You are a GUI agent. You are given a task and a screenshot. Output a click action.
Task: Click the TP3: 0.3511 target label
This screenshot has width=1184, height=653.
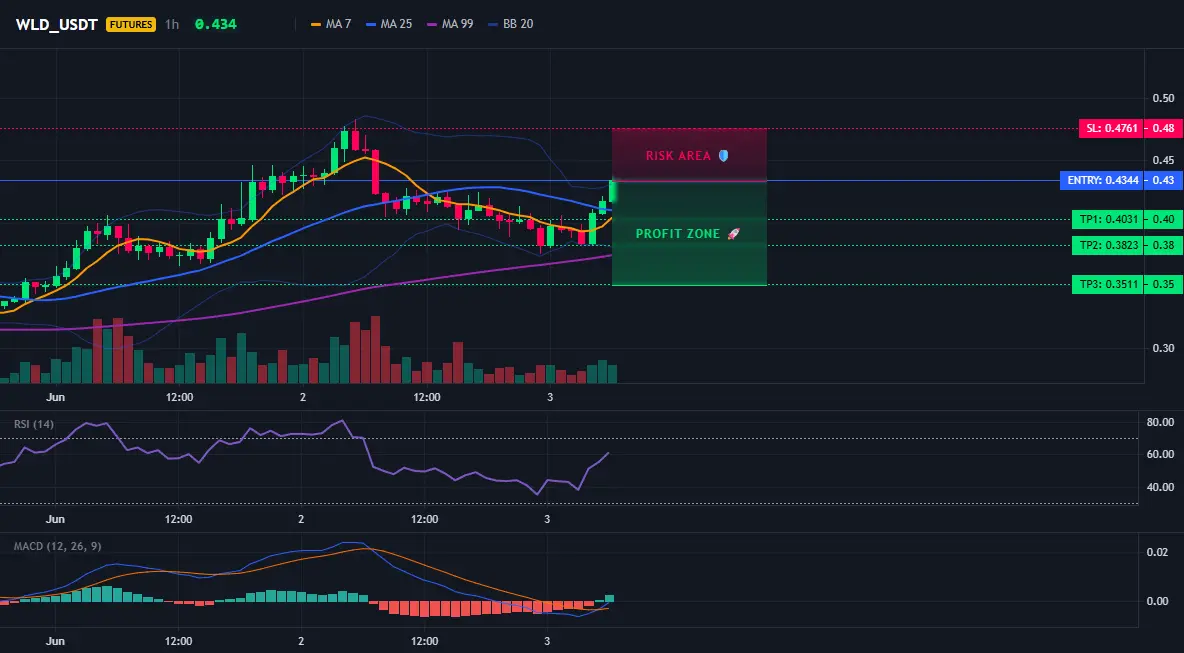pos(1107,285)
